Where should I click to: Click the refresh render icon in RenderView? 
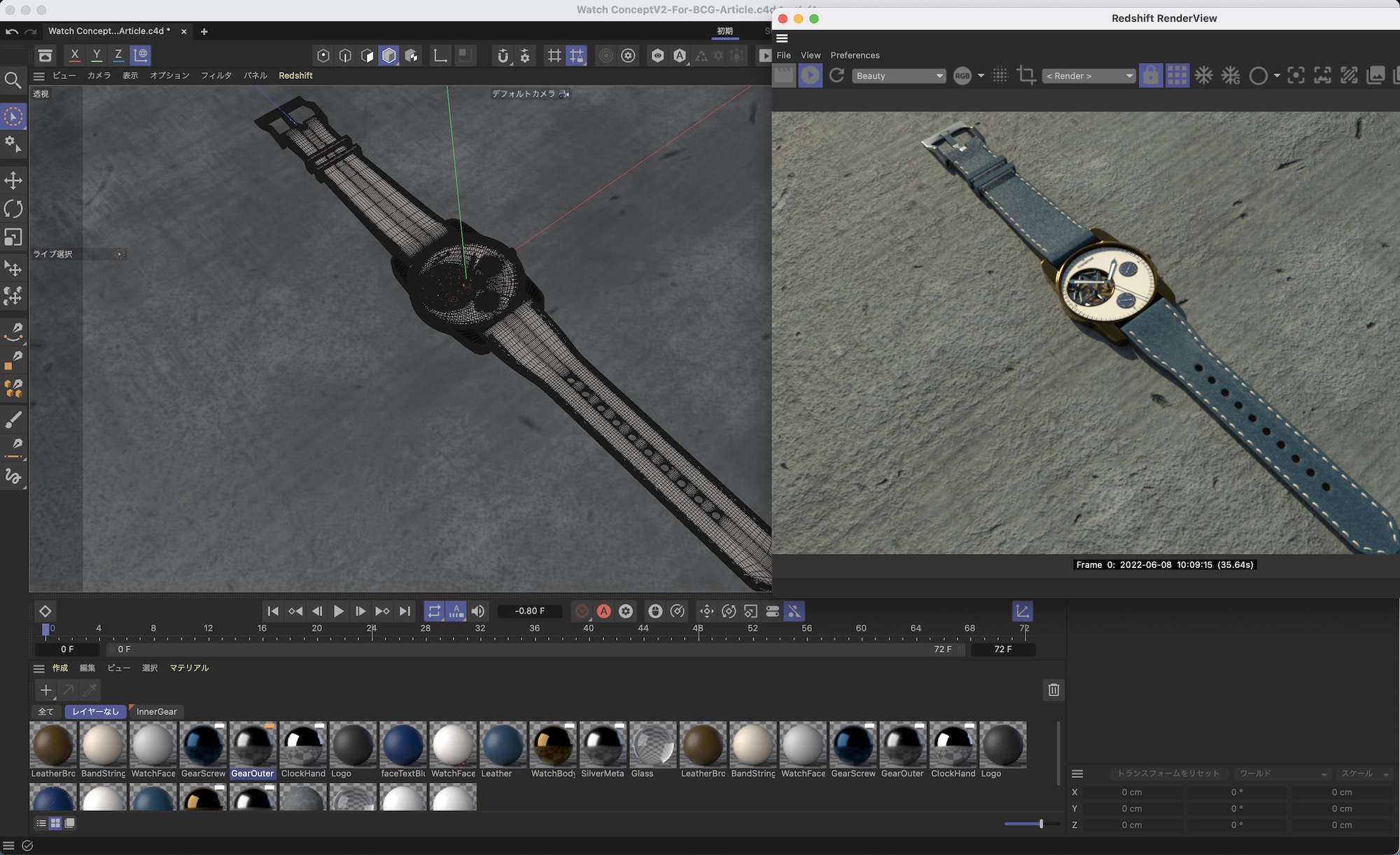click(x=836, y=76)
